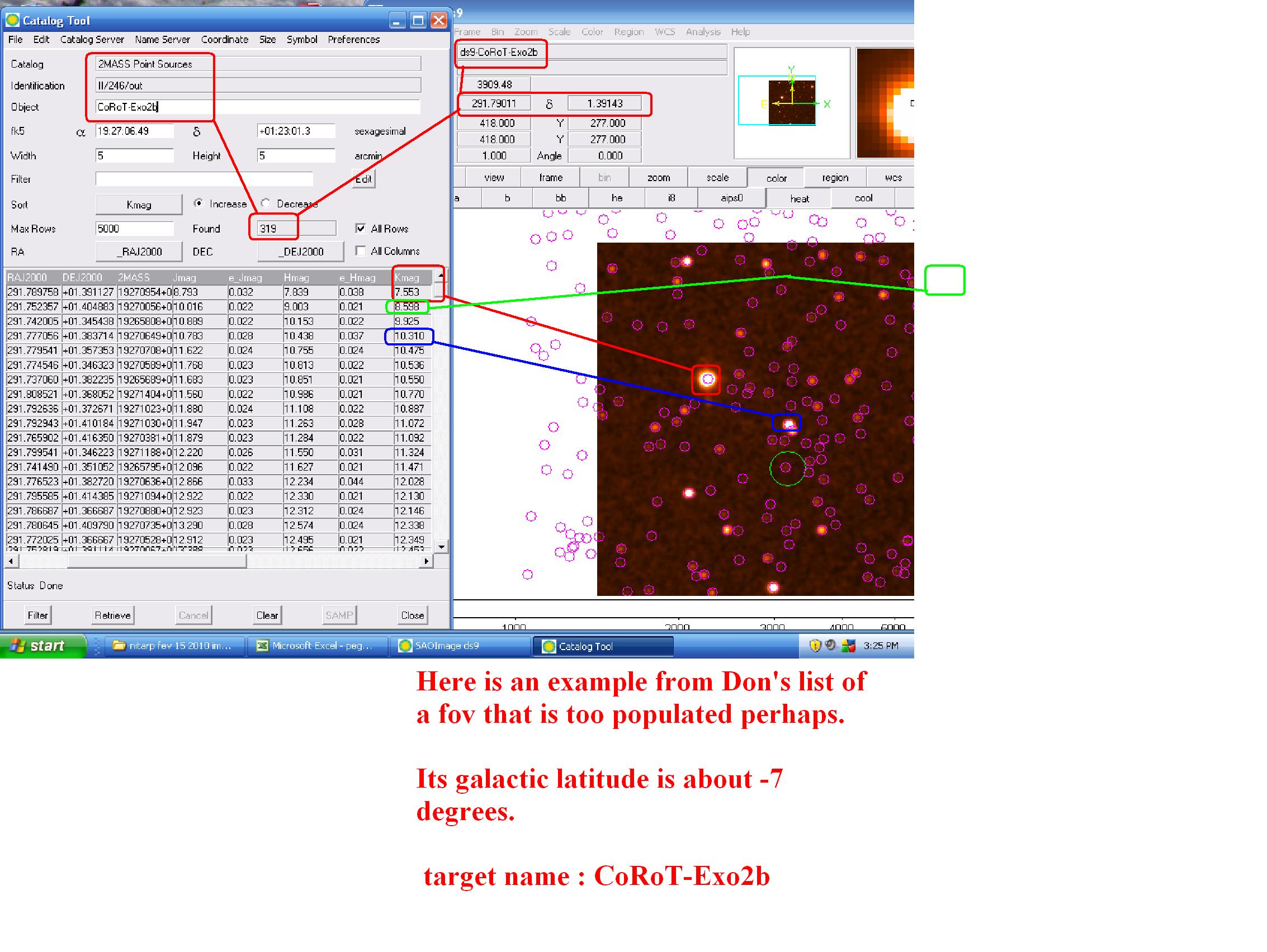This screenshot has width=1267, height=952.
Task: Click the Windows start button
Action: (x=43, y=647)
